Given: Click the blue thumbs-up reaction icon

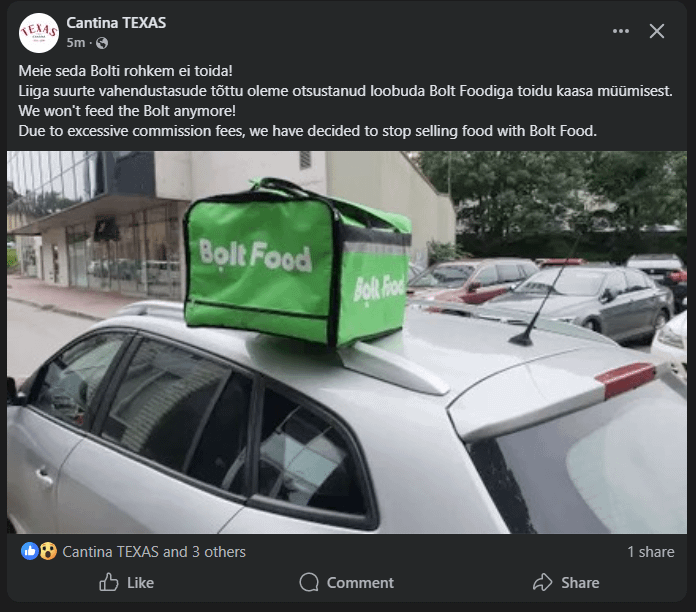Looking at the screenshot, I should [30, 551].
